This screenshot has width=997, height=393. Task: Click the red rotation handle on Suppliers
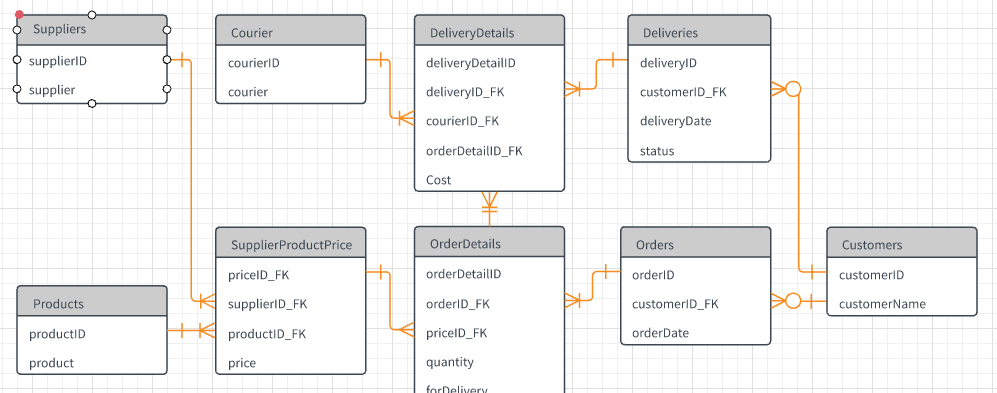coord(19,14)
